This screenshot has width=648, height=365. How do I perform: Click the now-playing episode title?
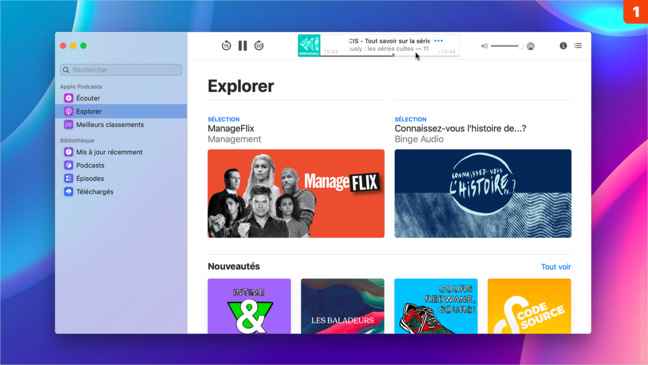[x=389, y=41]
